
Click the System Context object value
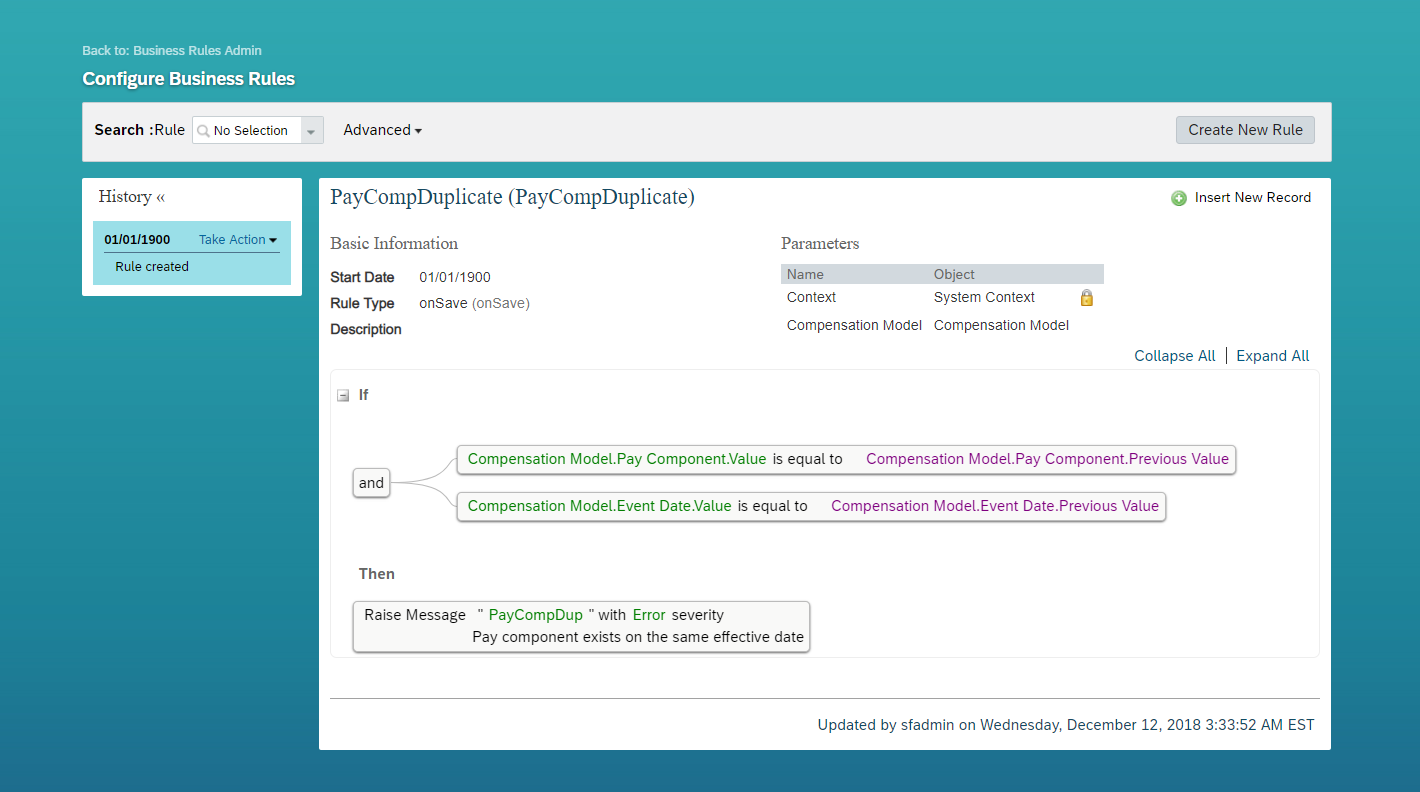(984, 297)
